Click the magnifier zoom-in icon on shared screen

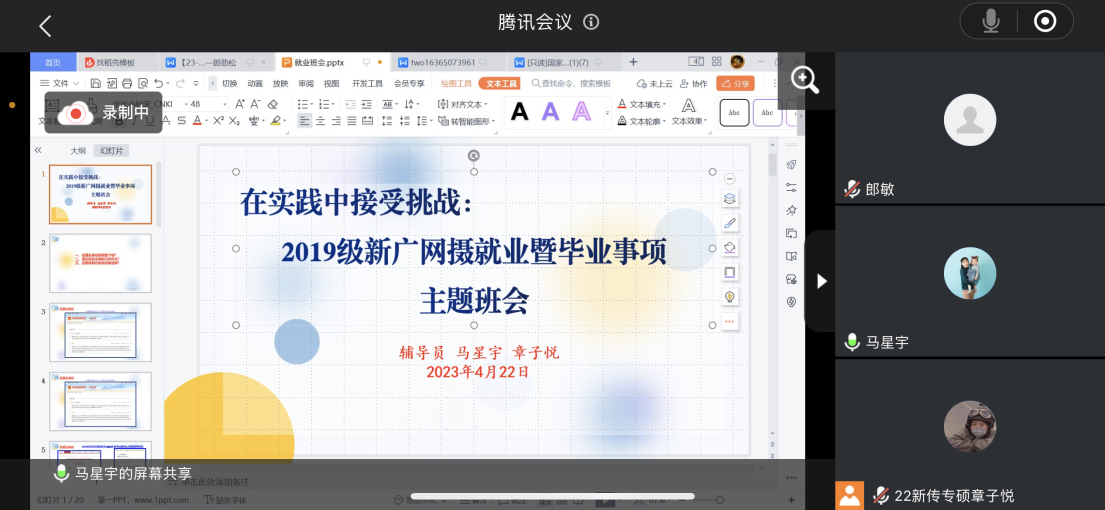(x=805, y=80)
